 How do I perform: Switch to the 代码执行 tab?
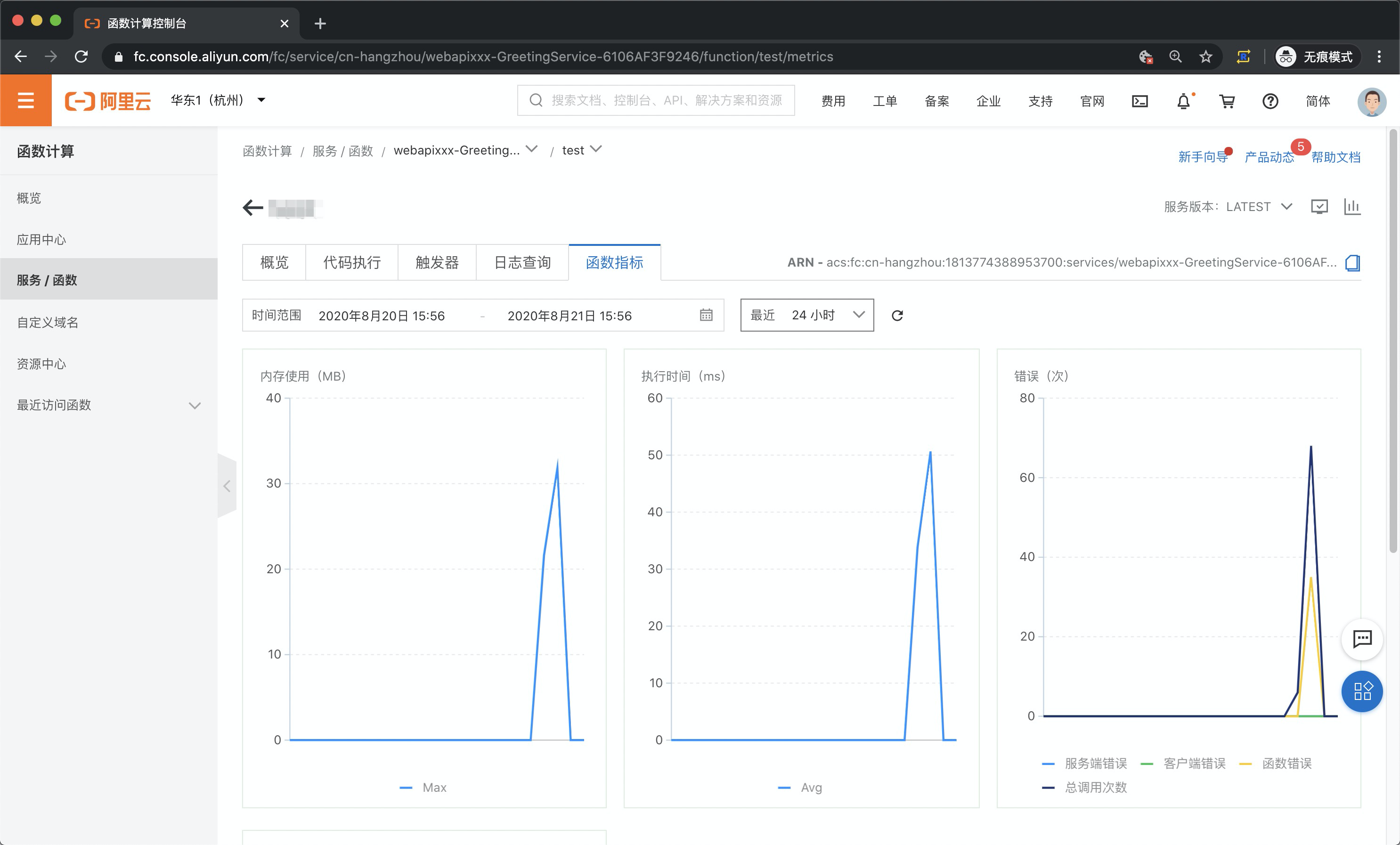point(352,262)
